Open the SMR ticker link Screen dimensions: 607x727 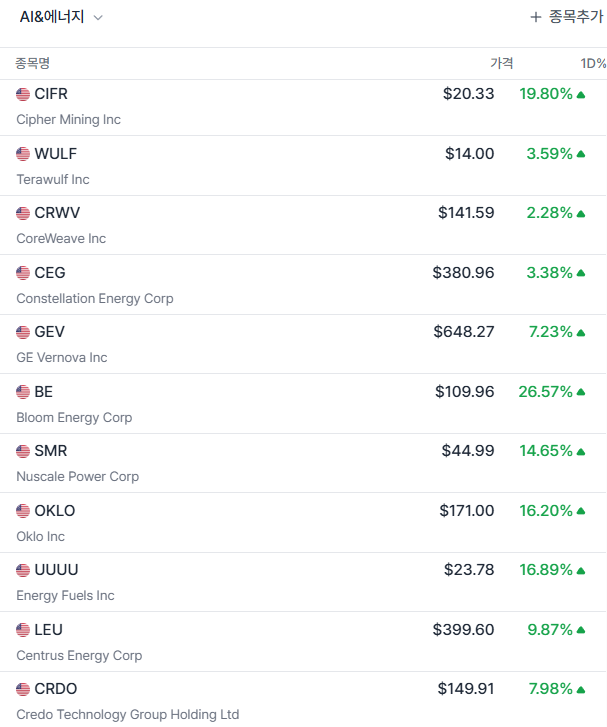click(51, 451)
